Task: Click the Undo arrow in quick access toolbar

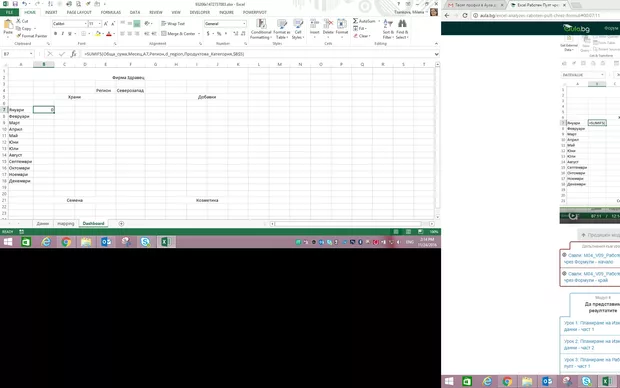Action: (25, 4)
